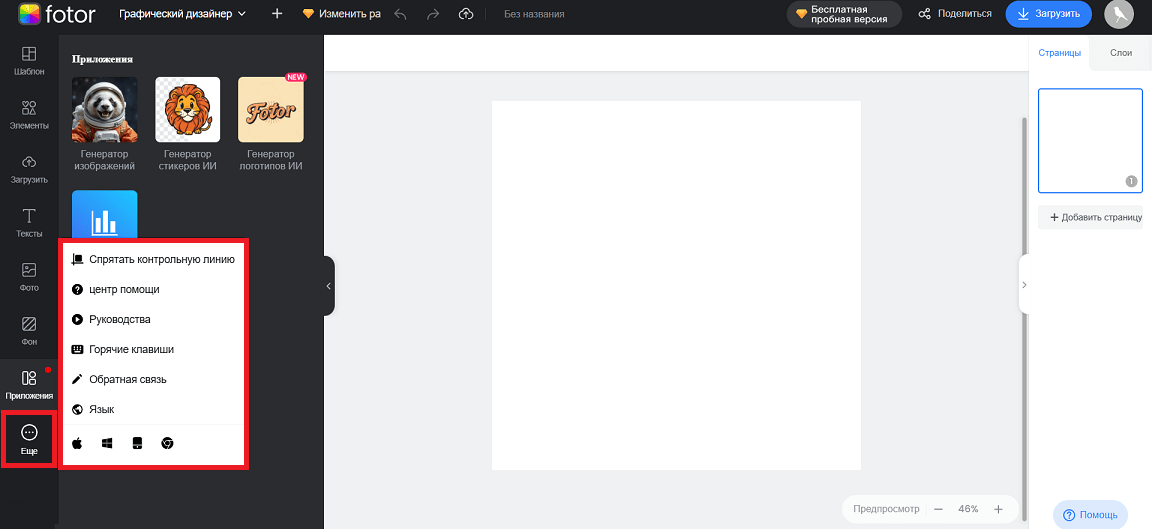Open the Загрузить upload sidebar panel
The height and width of the screenshot is (529, 1152).
tap(29, 169)
